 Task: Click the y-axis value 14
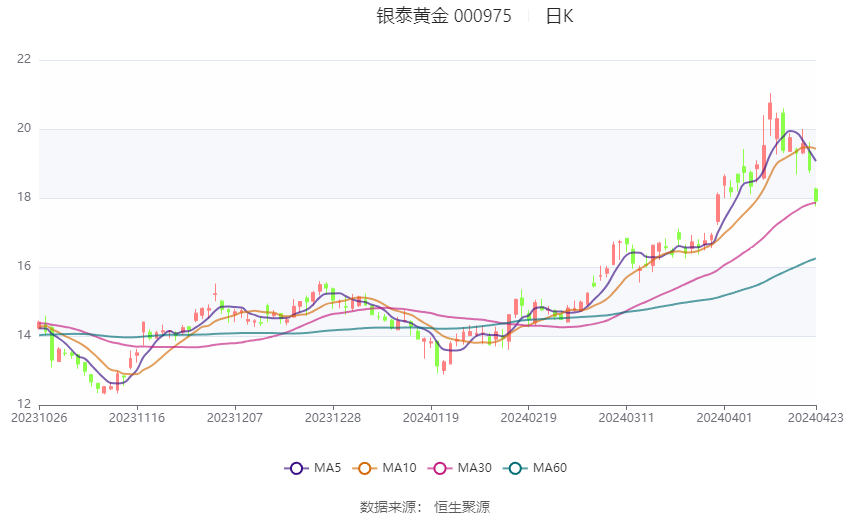click(x=24, y=335)
